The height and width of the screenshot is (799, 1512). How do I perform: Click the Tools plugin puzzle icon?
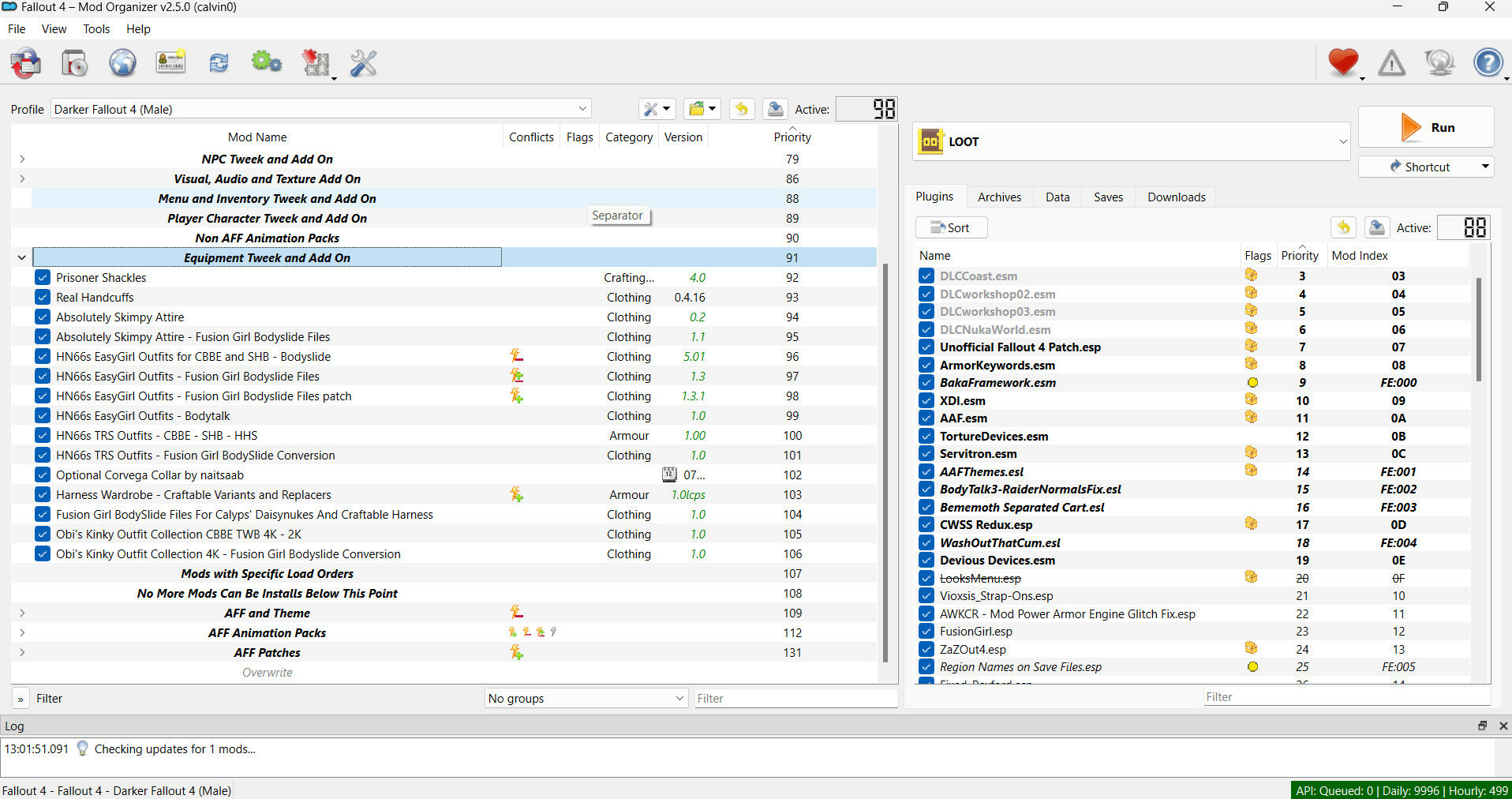pos(316,62)
